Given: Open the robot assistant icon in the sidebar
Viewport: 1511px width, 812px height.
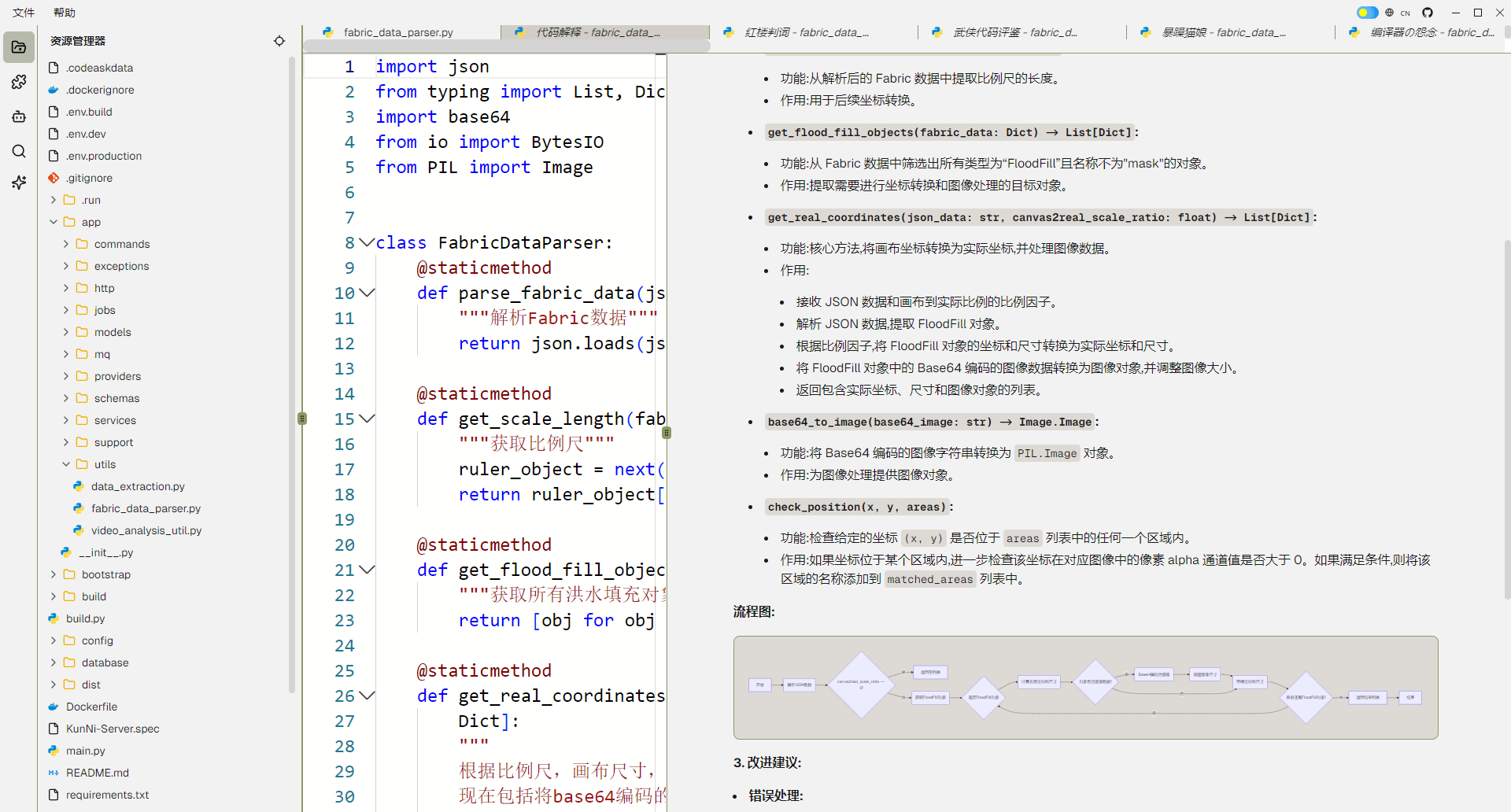Looking at the screenshot, I should coord(19,116).
